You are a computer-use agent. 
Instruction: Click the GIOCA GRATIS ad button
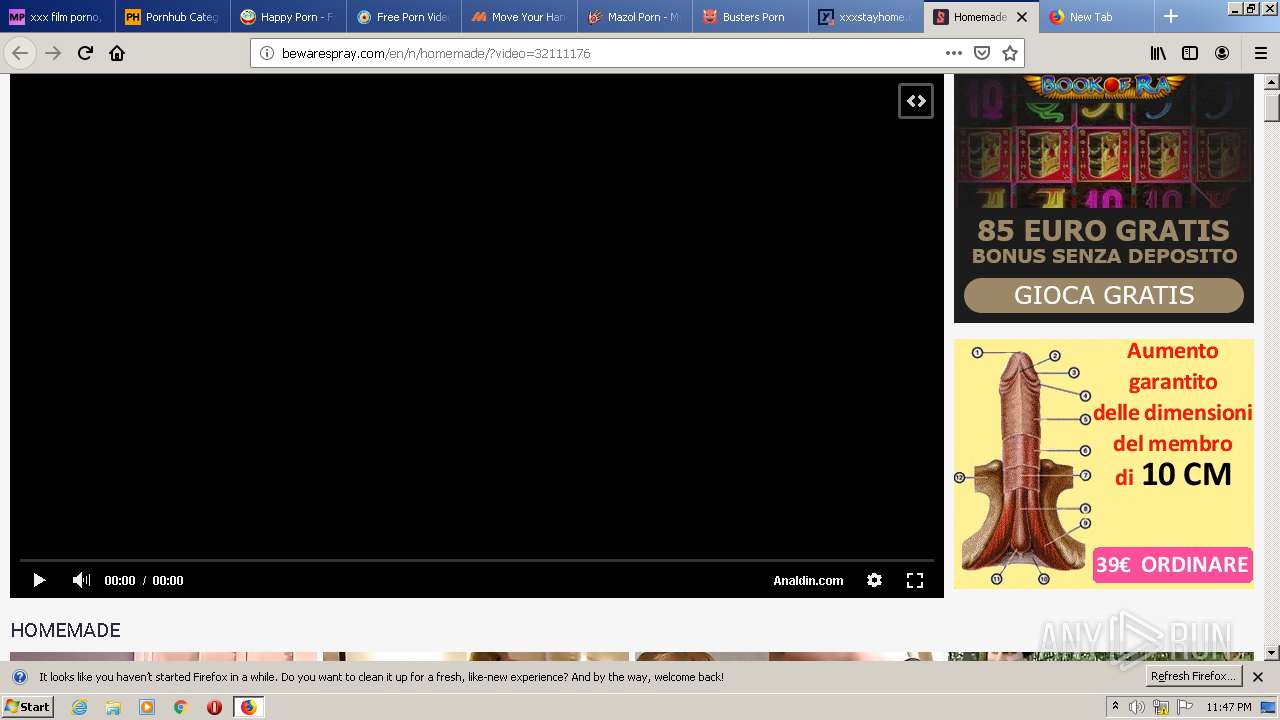click(x=1104, y=296)
